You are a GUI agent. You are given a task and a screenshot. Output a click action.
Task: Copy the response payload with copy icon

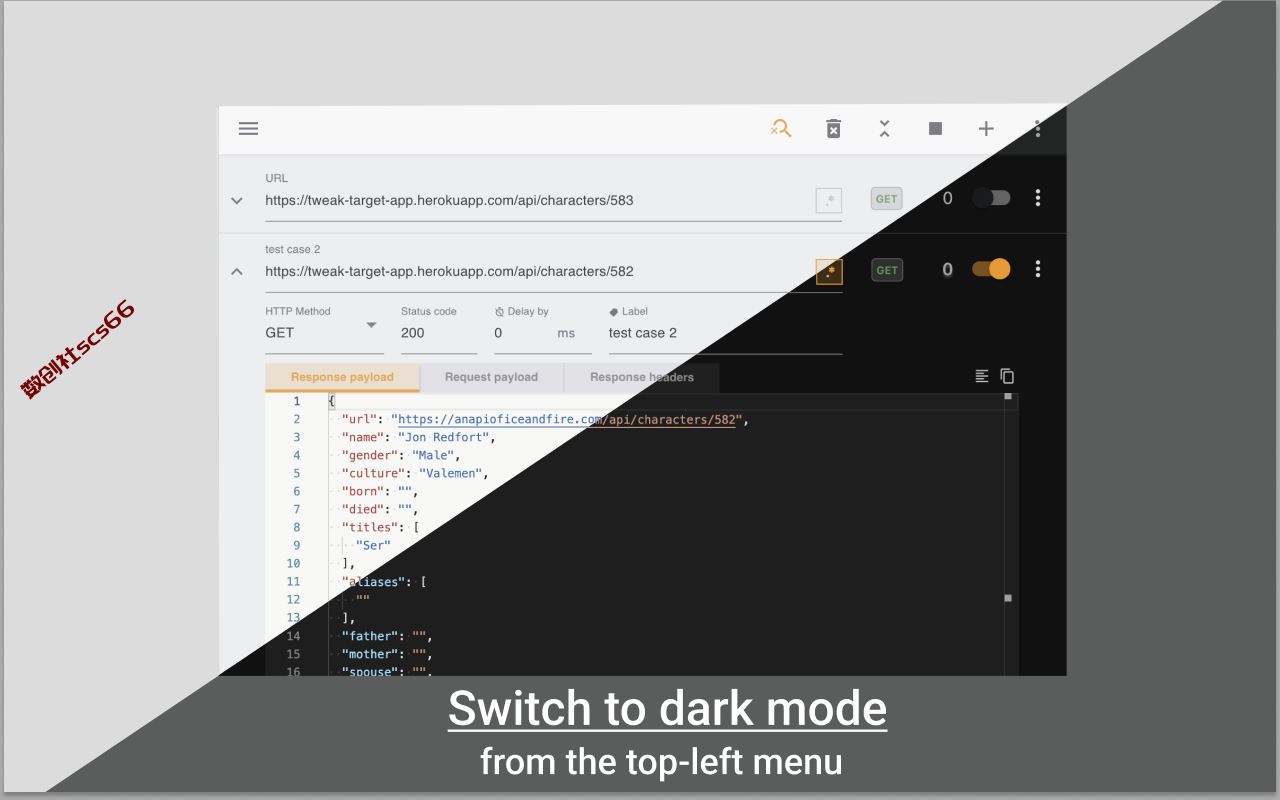click(x=1007, y=376)
